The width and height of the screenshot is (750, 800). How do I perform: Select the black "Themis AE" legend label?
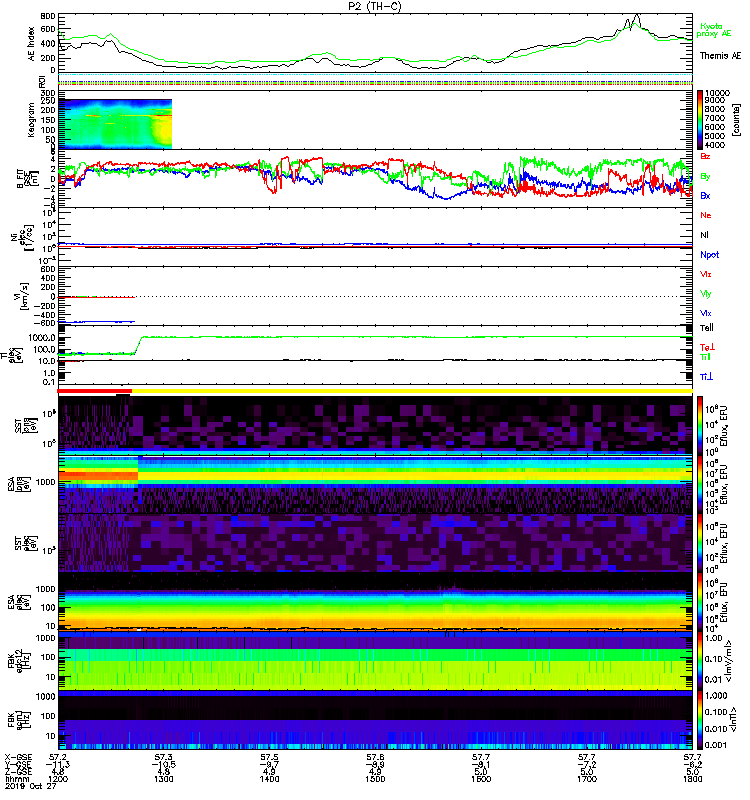(x=720, y=56)
